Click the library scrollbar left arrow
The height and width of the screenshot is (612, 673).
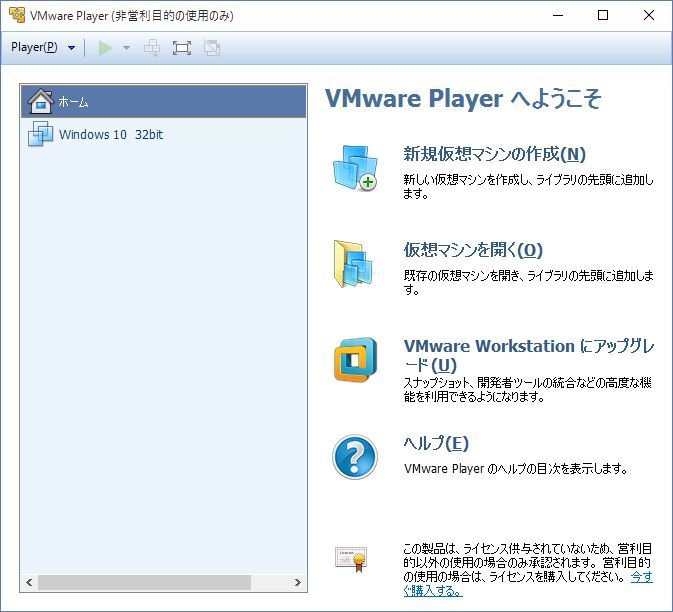[x=29, y=582]
